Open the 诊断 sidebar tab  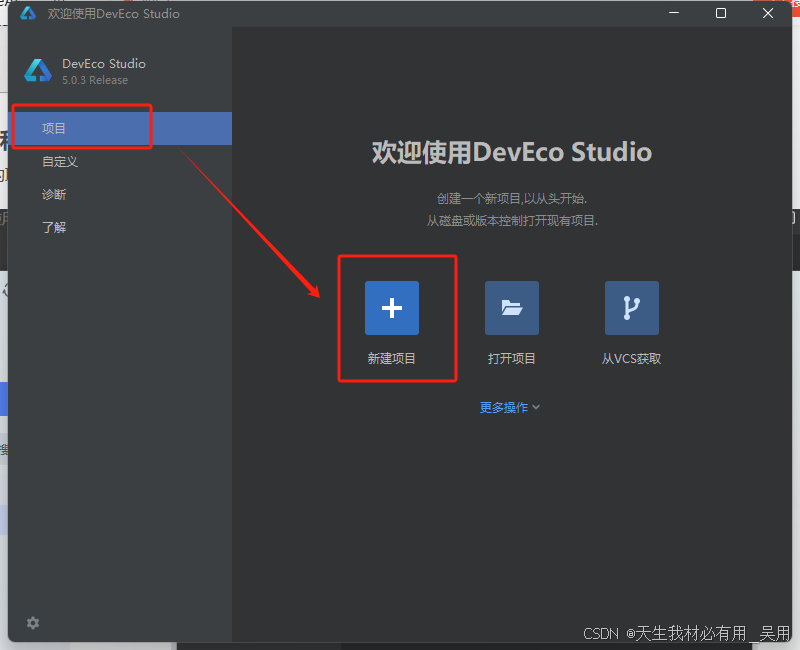click(120, 194)
